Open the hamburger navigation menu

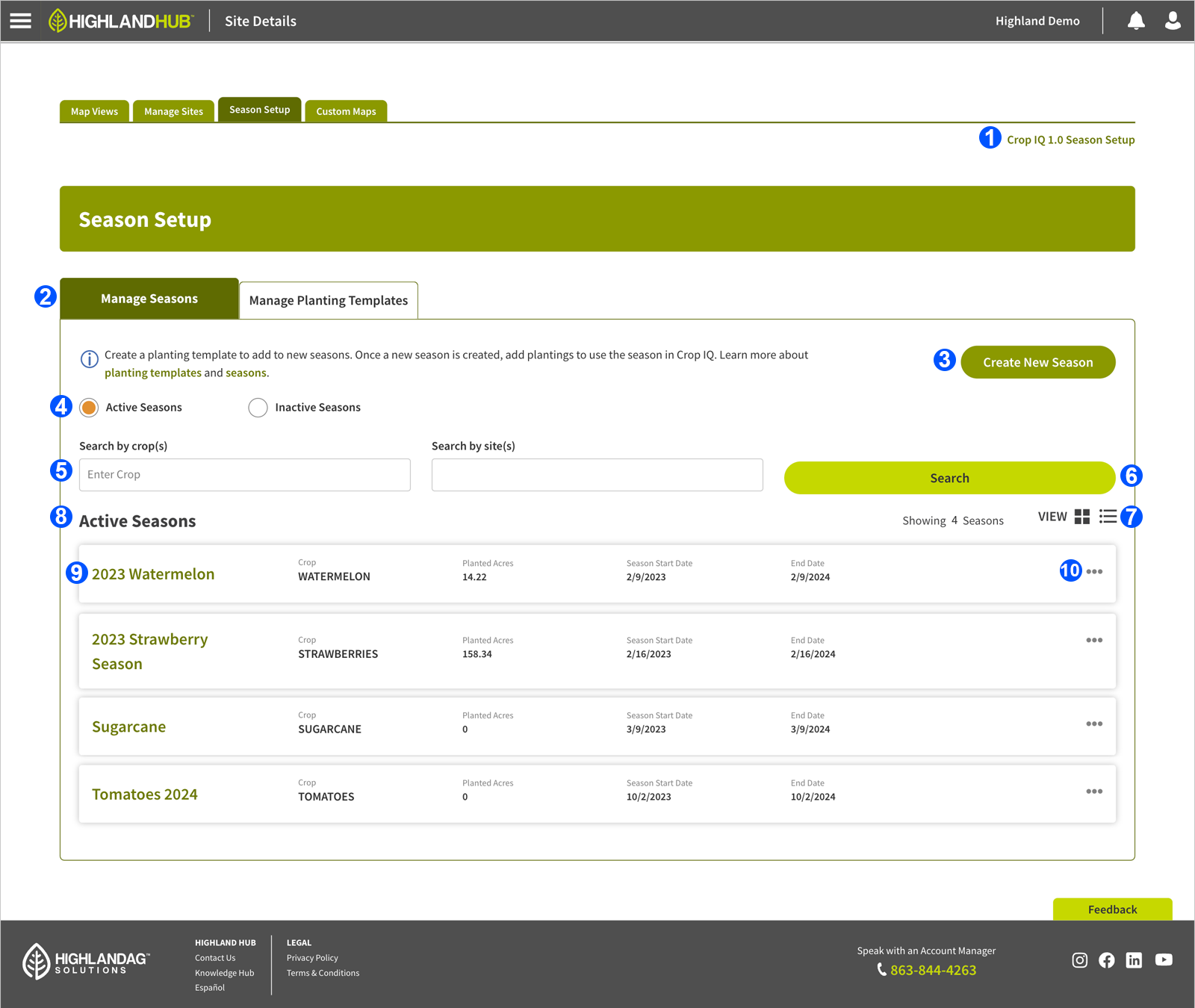20,21
